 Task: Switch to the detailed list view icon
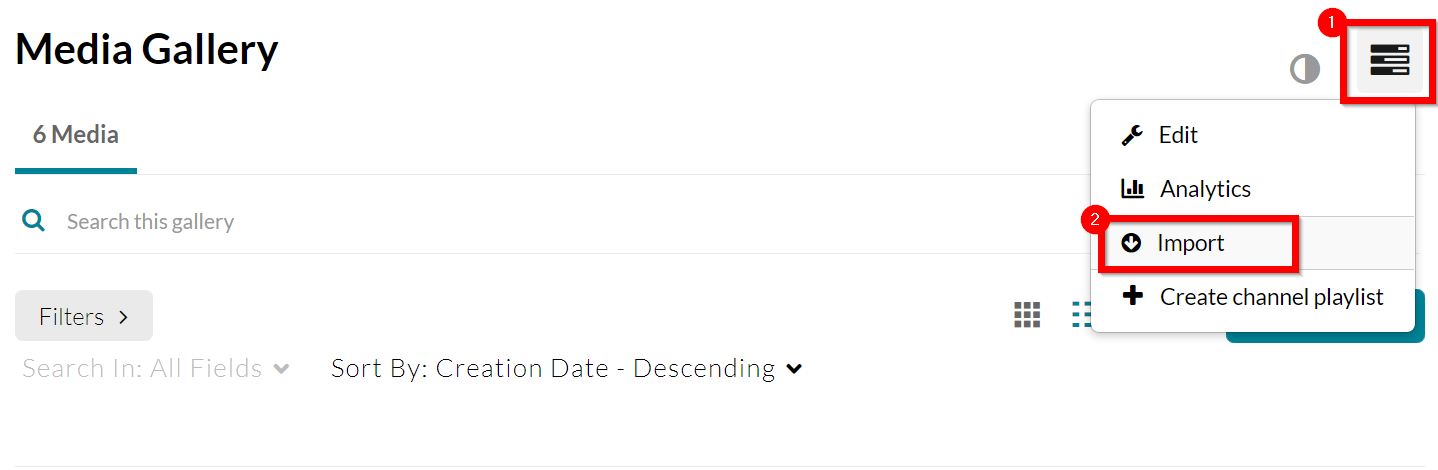[x=1081, y=315]
